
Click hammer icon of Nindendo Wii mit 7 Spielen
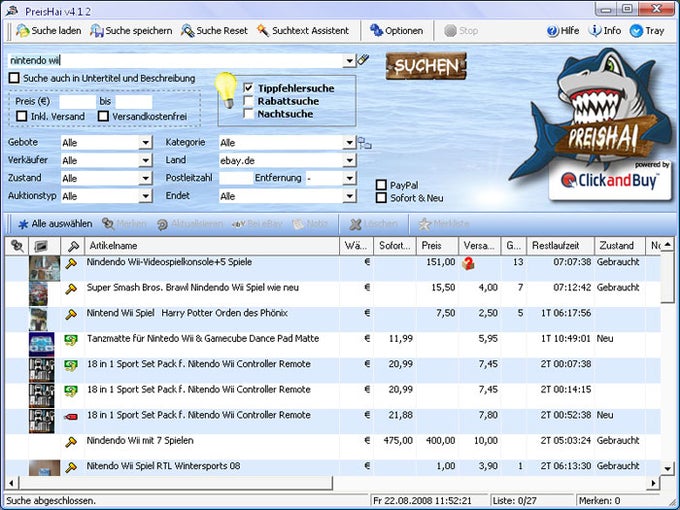coord(71,442)
